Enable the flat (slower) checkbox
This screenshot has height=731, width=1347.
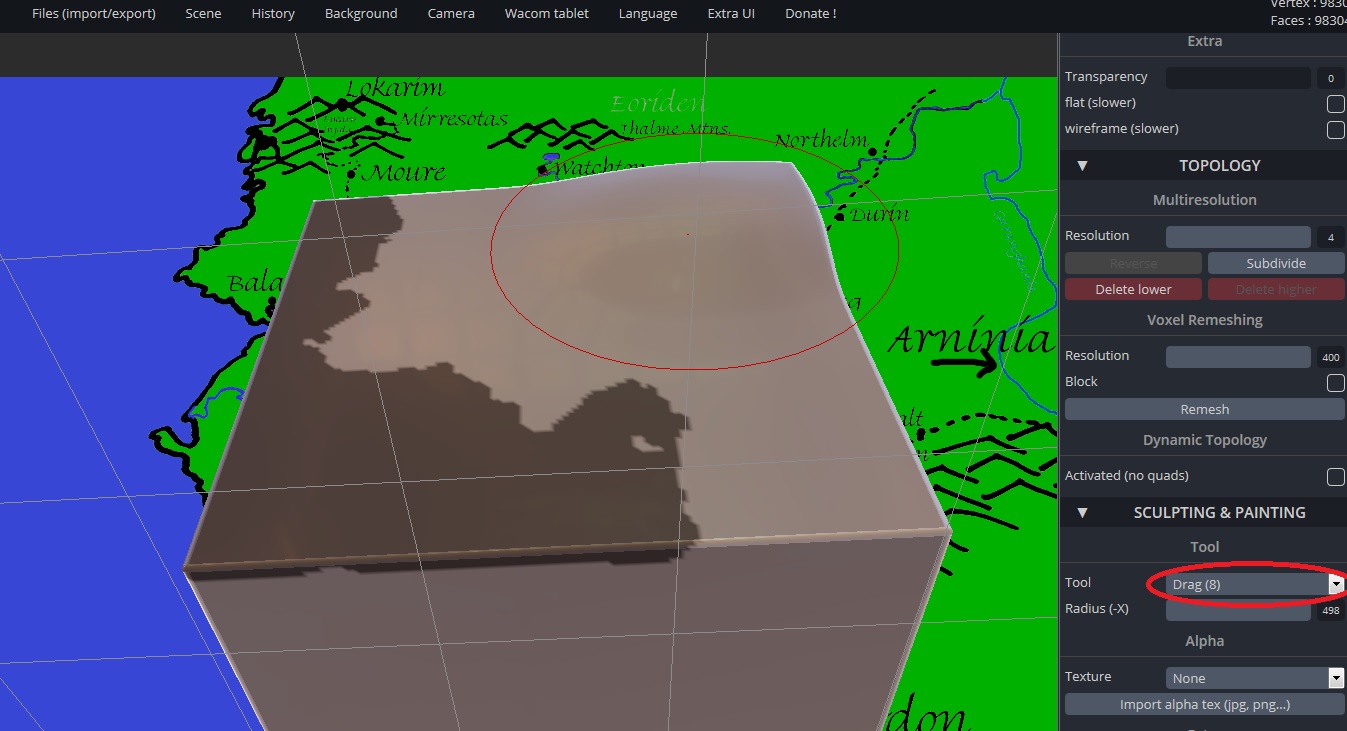(x=1335, y=104)
